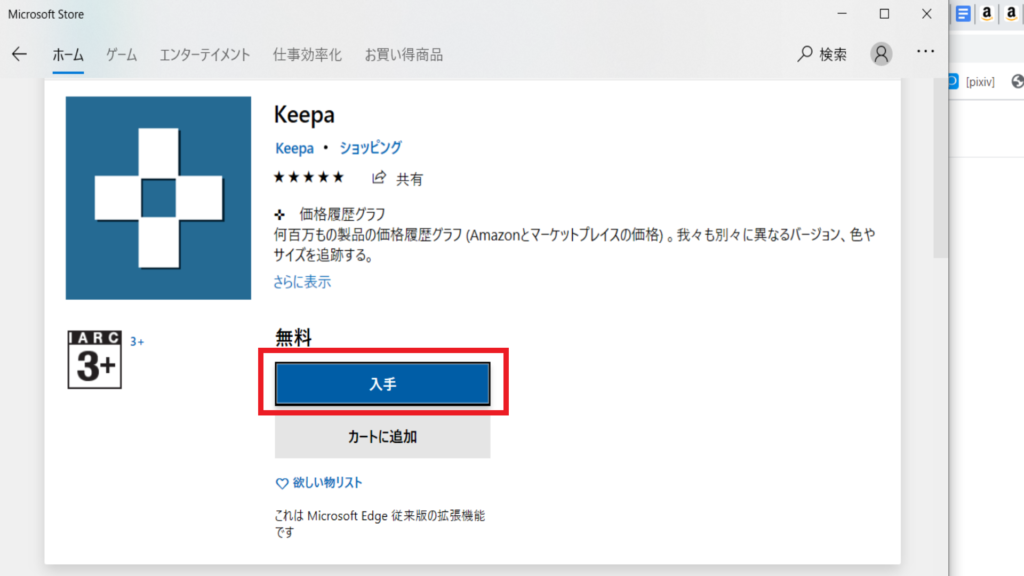Click the vertical scrollbar of the Store
The image size is (1024, 576).
[940, 168]
